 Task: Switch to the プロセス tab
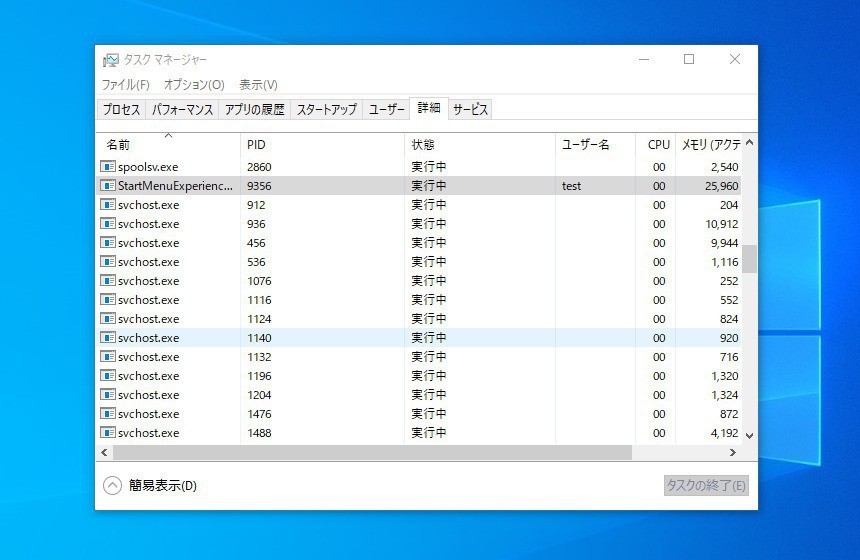tap(122, 109)
